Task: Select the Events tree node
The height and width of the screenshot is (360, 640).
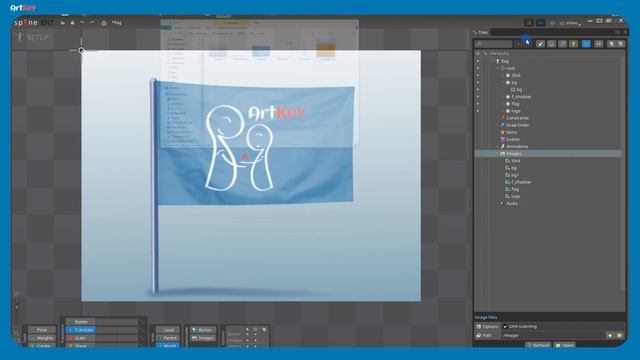Action: click(x=513, y=140)
